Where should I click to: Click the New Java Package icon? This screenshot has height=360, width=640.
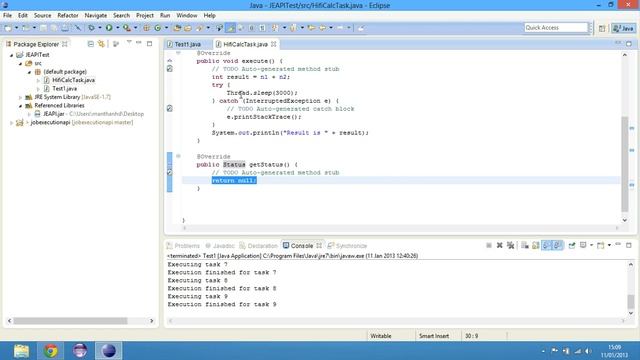[146, 28]
